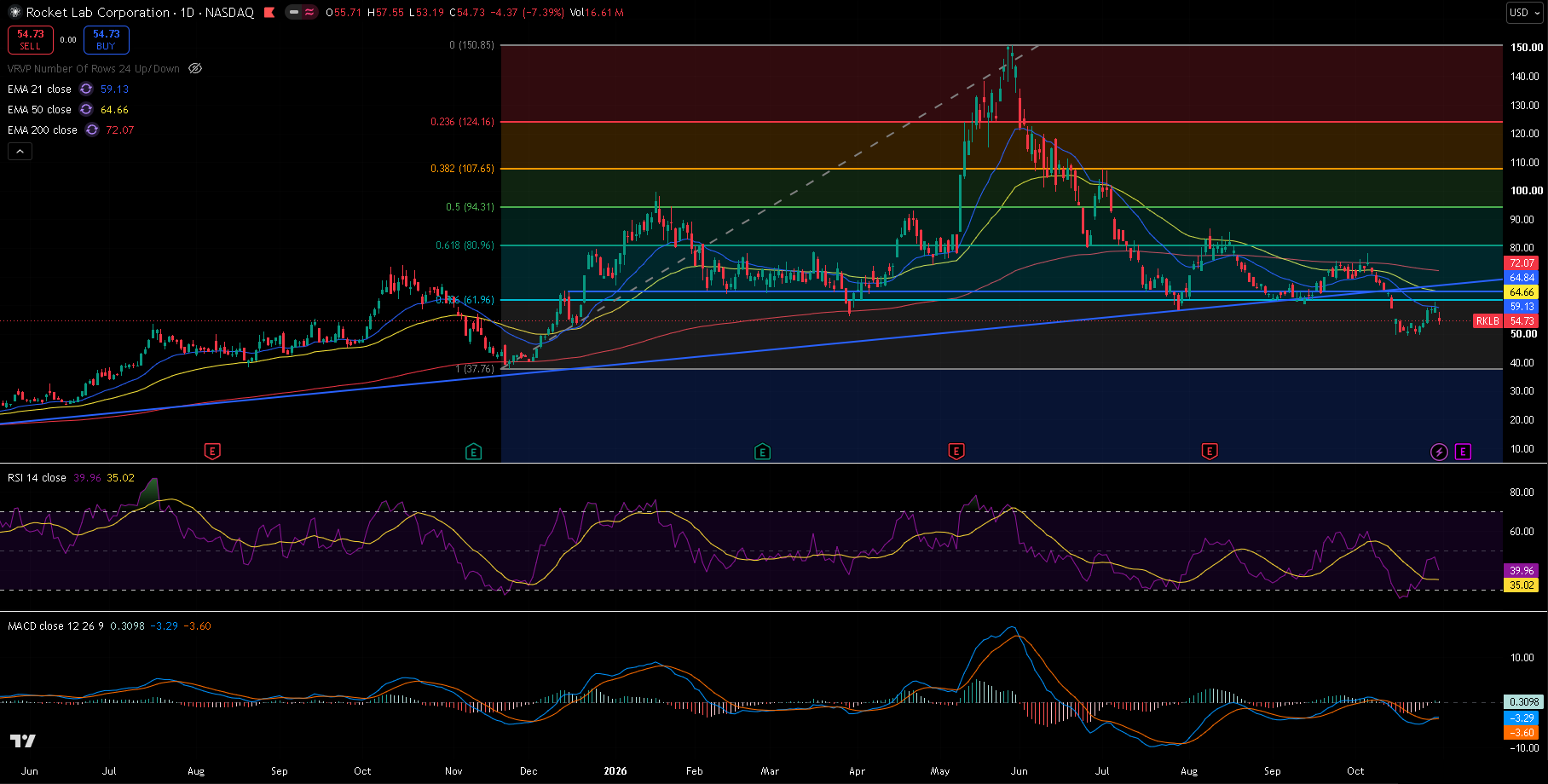Click the BUY 54.73 button
The image size is (1548, 784).
[107, 40]
